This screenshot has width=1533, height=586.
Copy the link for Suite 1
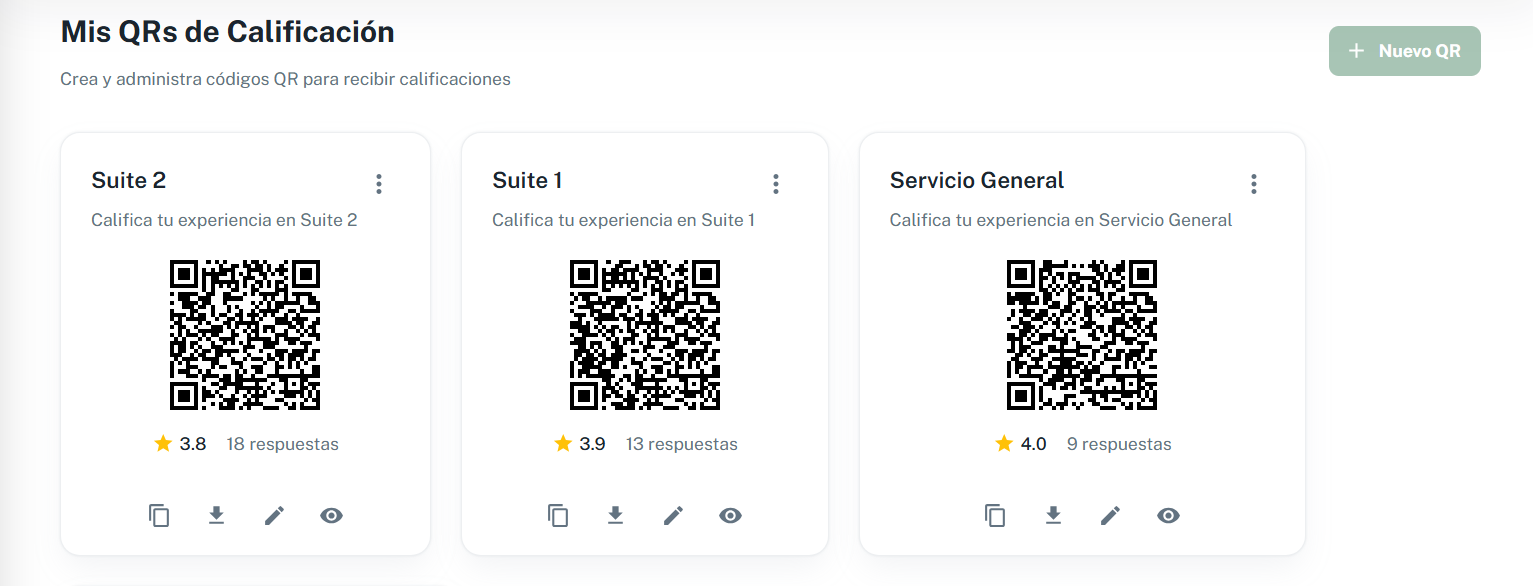pyautogui.click(x=558, y=516)
